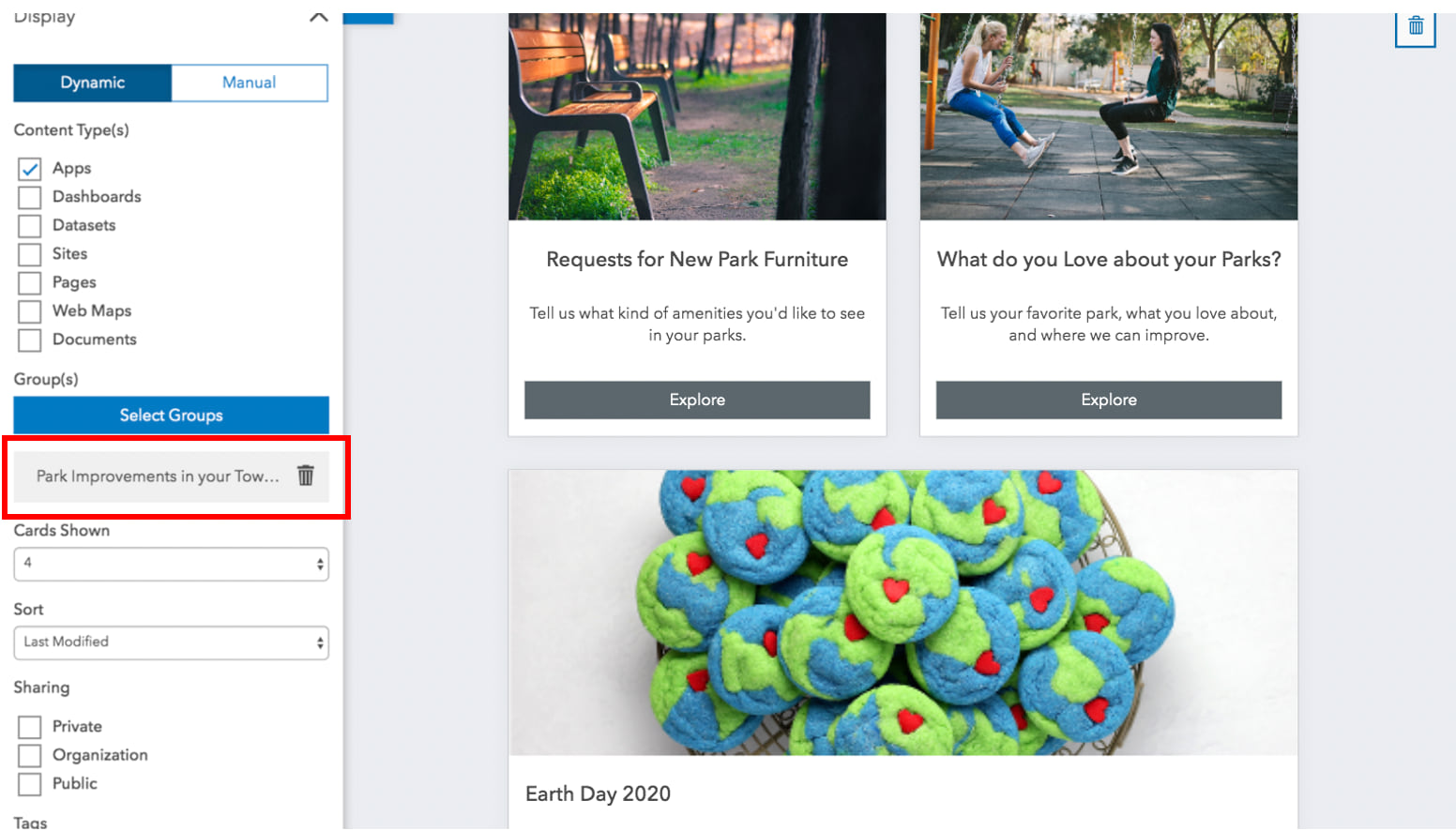Screen dimensions: 1456x831
Task: Open the Cards Shown dropdown
Action: [171, 564]
